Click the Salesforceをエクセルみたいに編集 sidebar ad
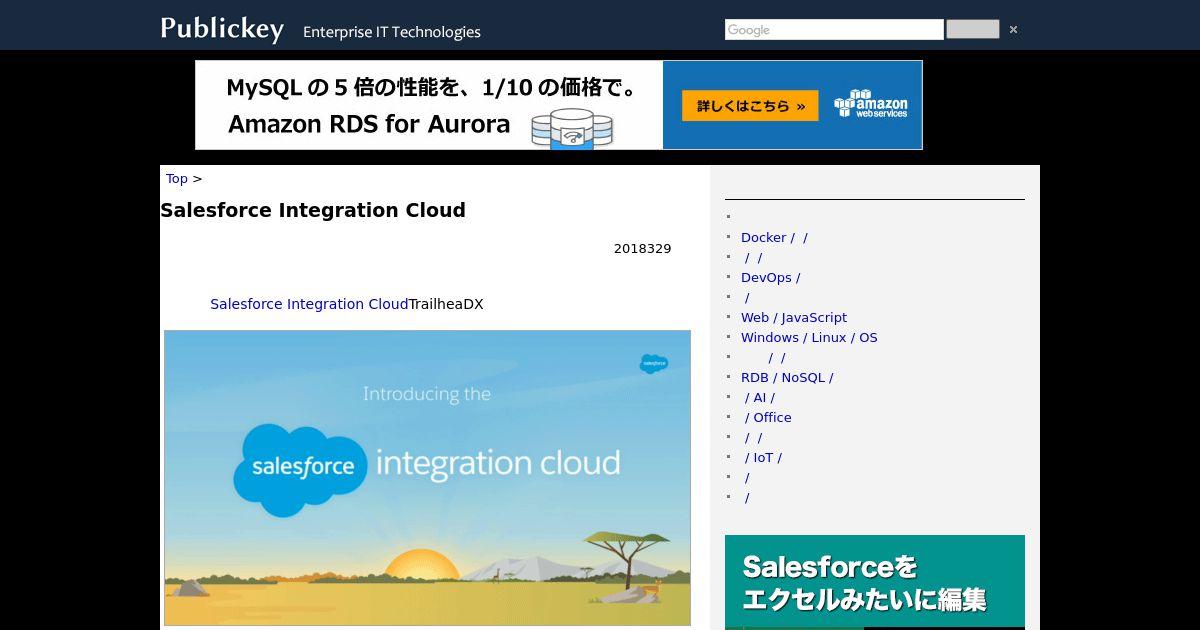The image size is (1200, 630). click(x=875, y=582)
